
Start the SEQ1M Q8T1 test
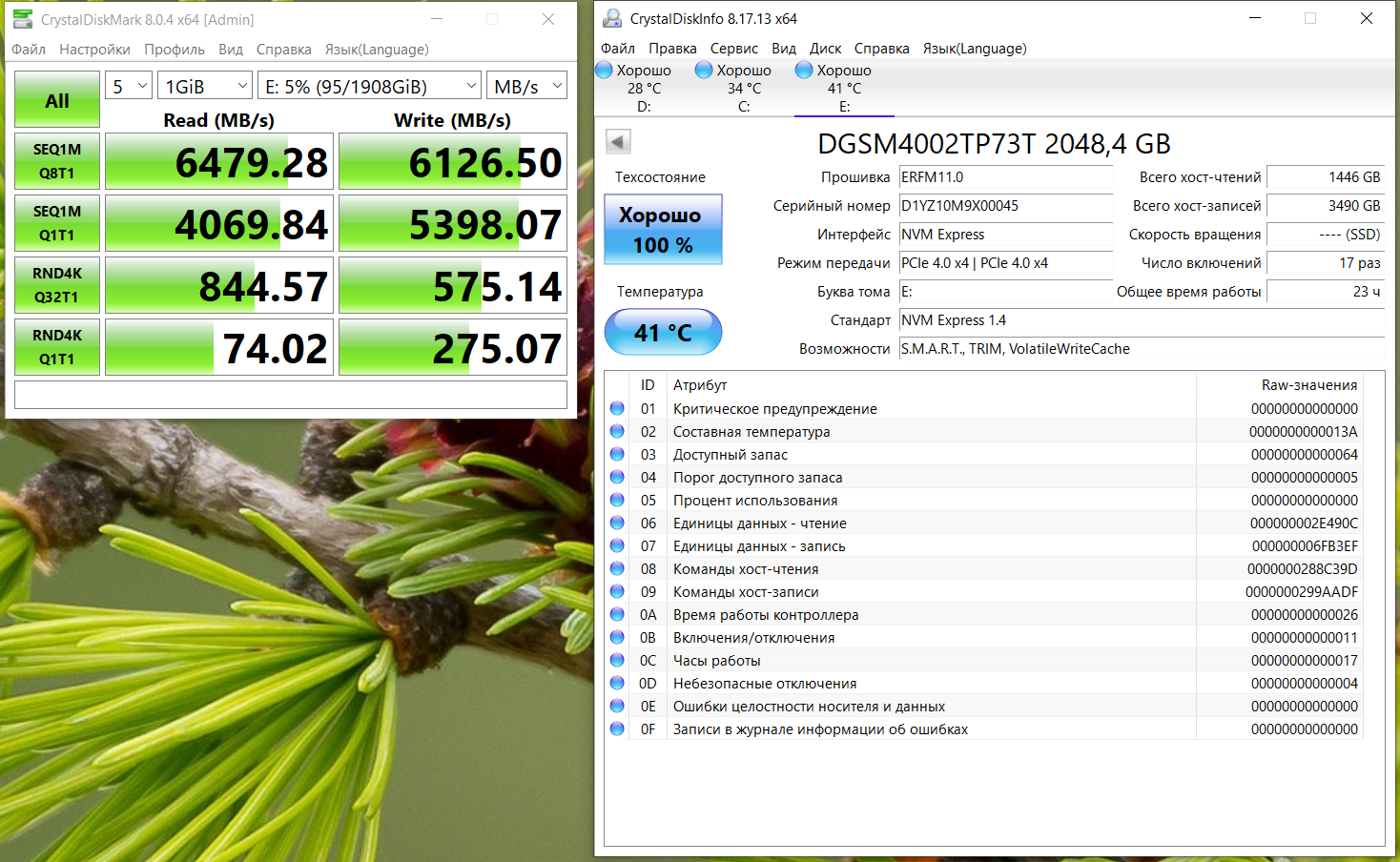pos(57,161)
